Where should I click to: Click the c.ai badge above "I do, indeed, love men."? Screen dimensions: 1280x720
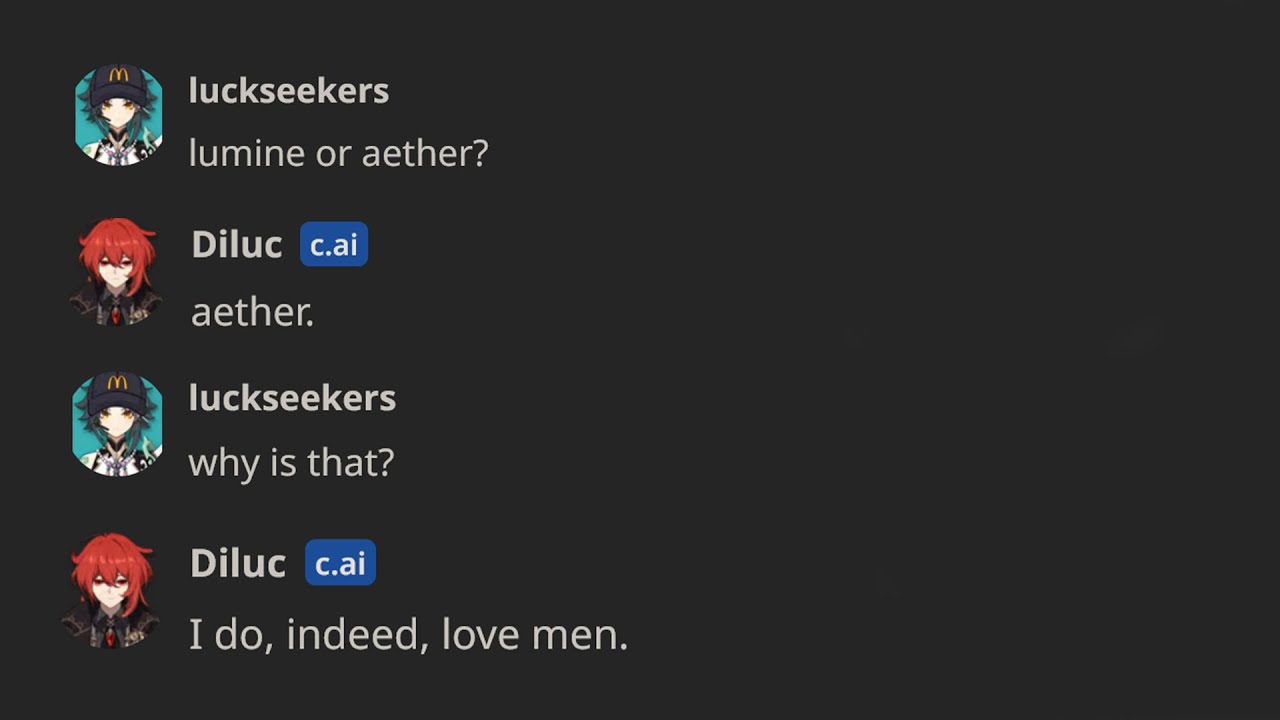coord(340,563)
